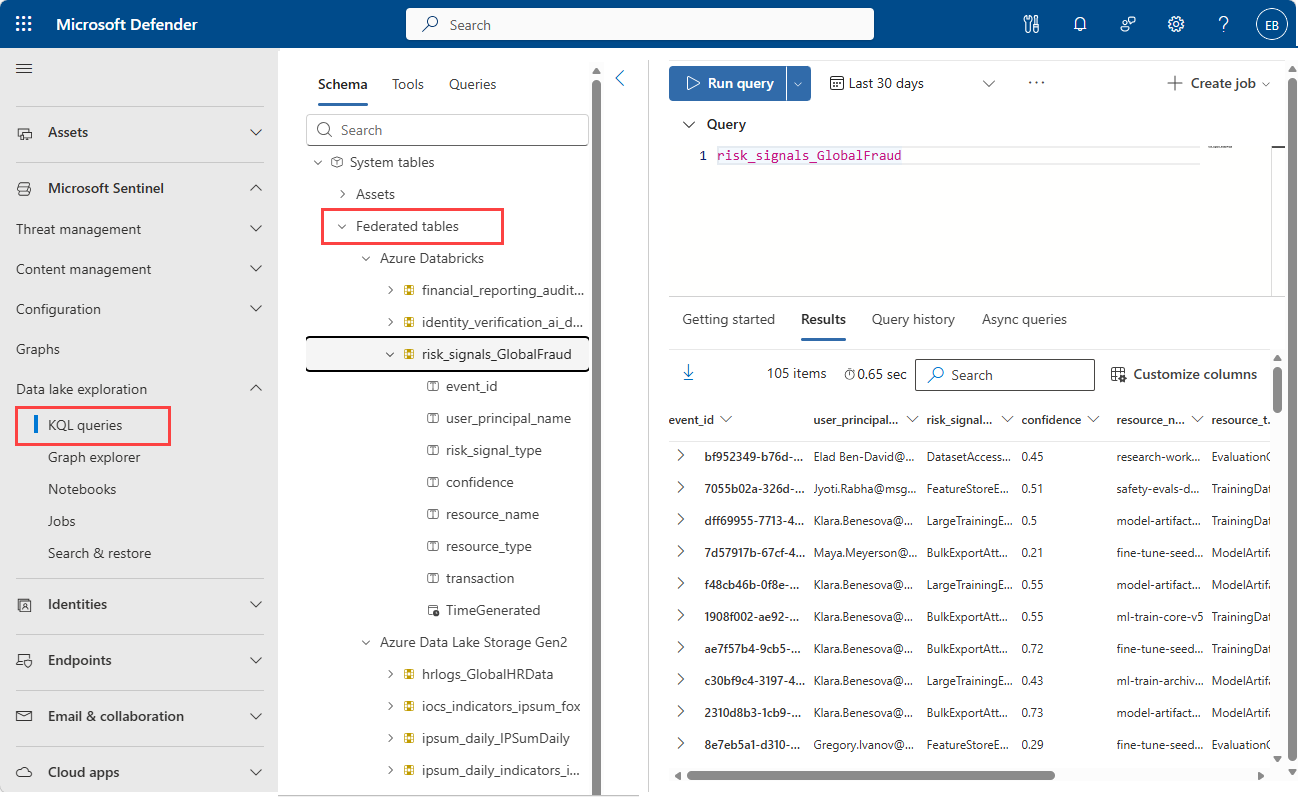The width and height of the screenshot is (1298, 797).
Task: Collapse the Azure Data Lake Storage Gen2 node
Action: [x=366, y=642]
